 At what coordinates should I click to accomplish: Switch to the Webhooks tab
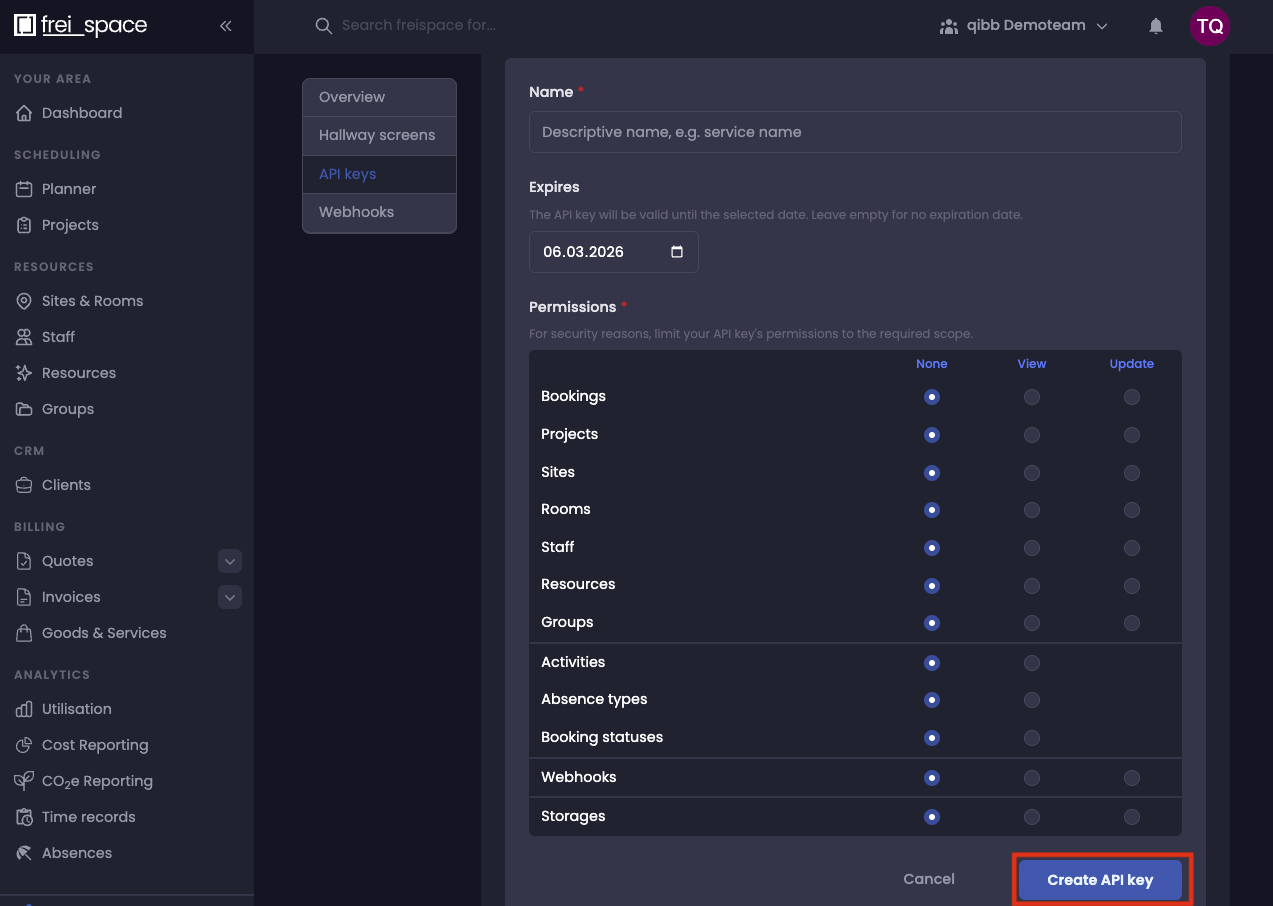coord(356,212)
